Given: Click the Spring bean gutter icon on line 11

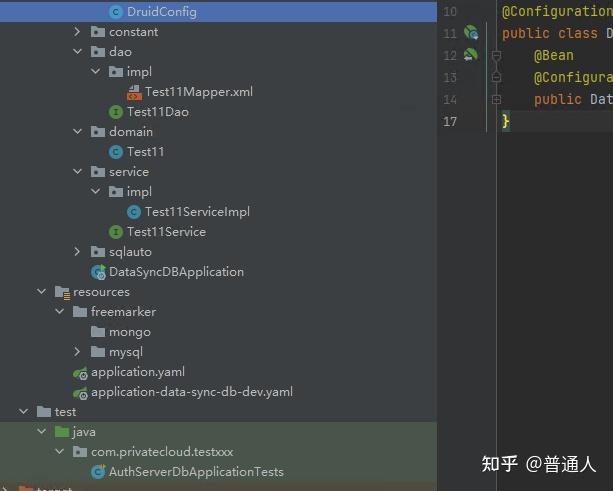Looking at the screenshot, I should pyautogui.click(x=471, y=32).
